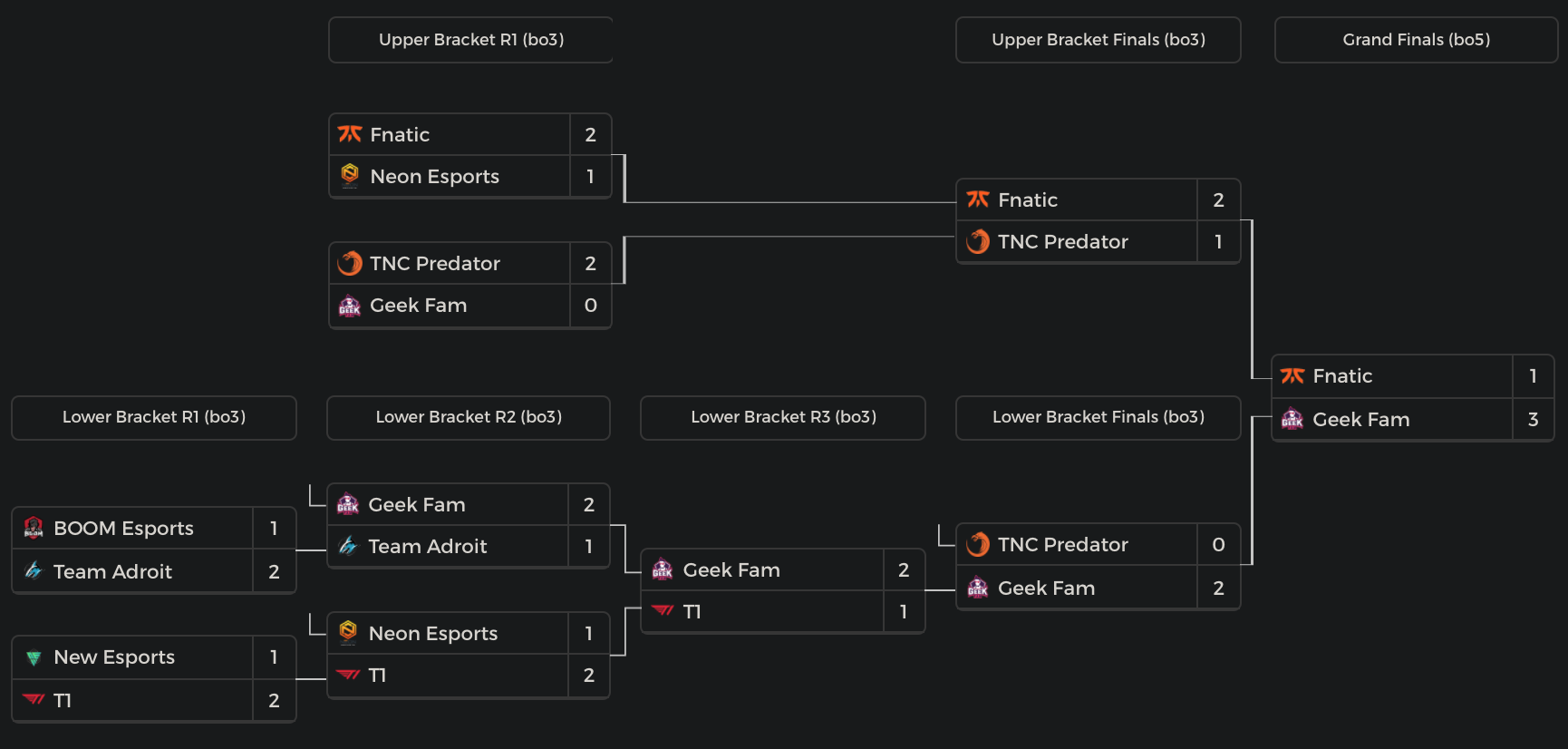Open Geek Fam in Lower Bracket R2
This screenshot has width=1568, height=749.
click(416, 505)
